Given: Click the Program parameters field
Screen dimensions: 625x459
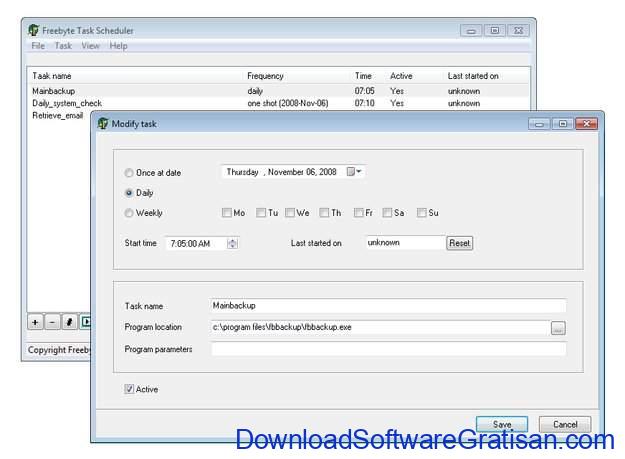Looking at the screenshot, I should point(387,349).
